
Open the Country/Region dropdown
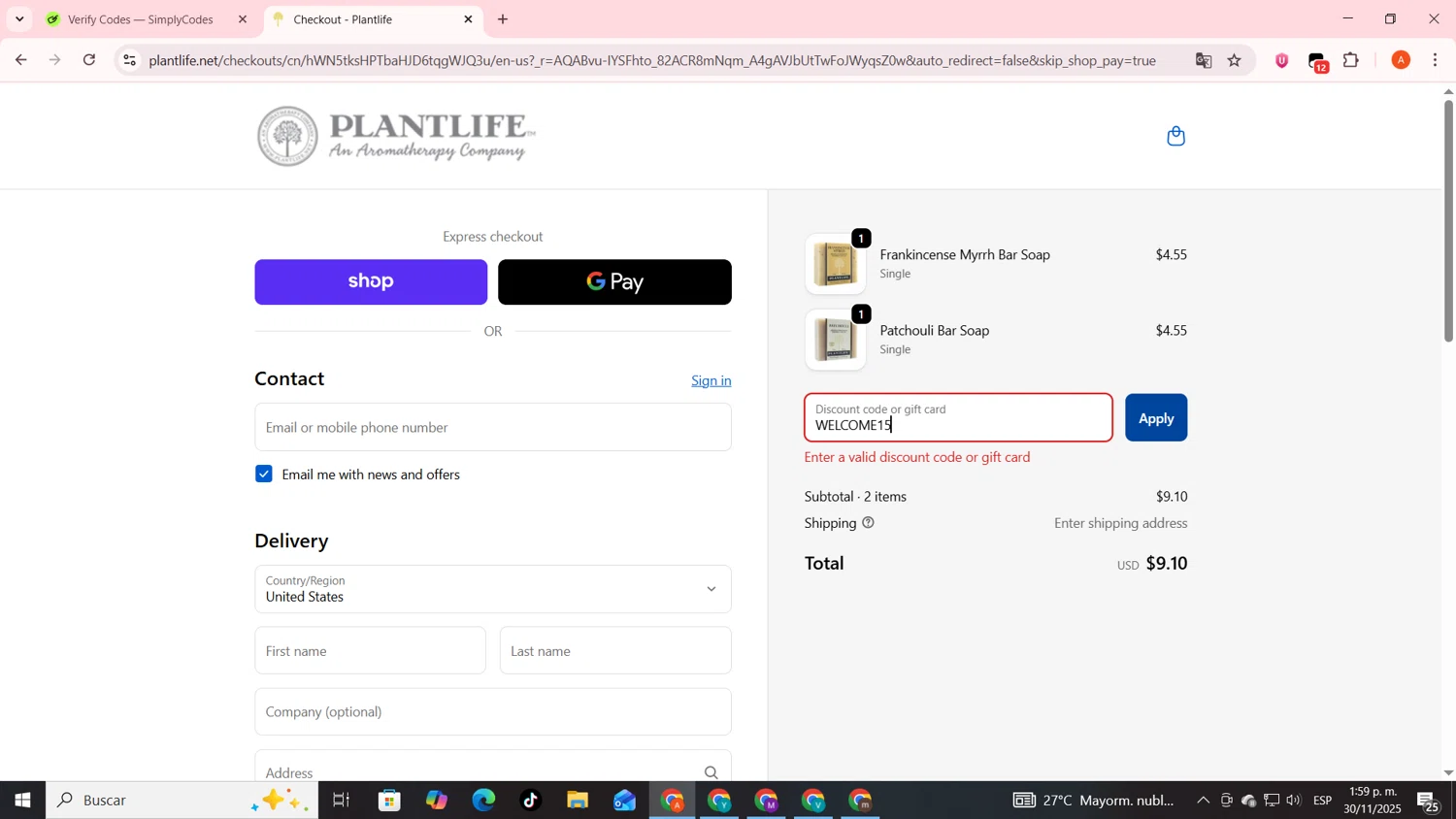[x=493, y=589]
